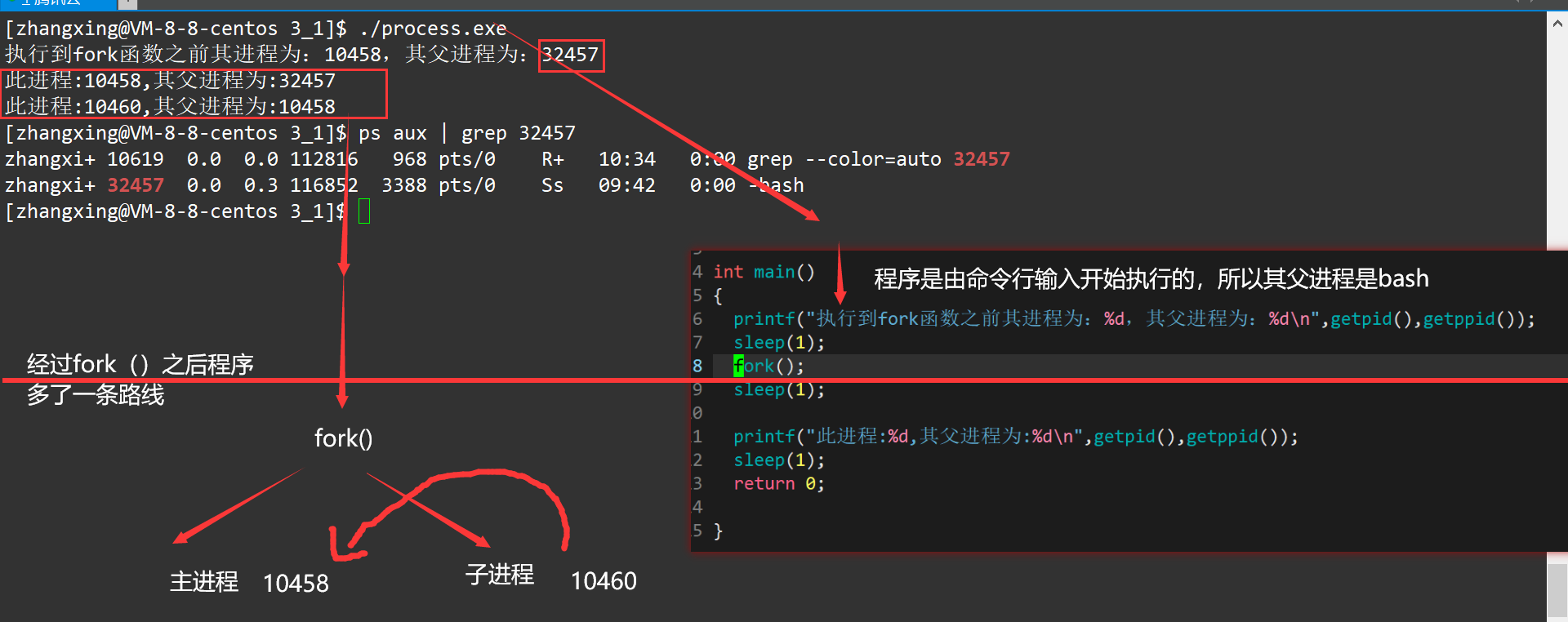Click the terminal scrollbar up arrow
Screen dimensions: 1568x622
[x=1557, y=24]
